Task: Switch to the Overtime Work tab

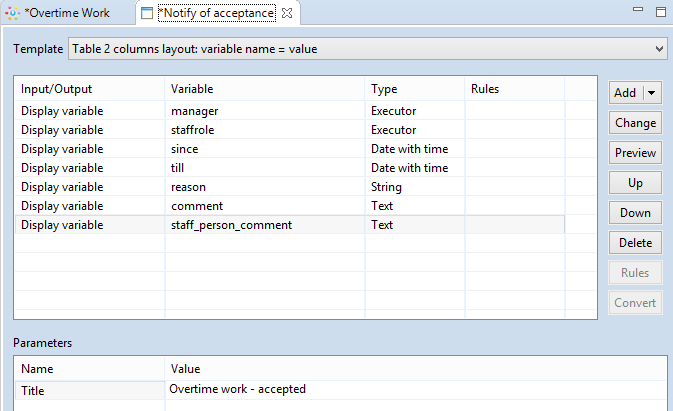Action: 66,13
